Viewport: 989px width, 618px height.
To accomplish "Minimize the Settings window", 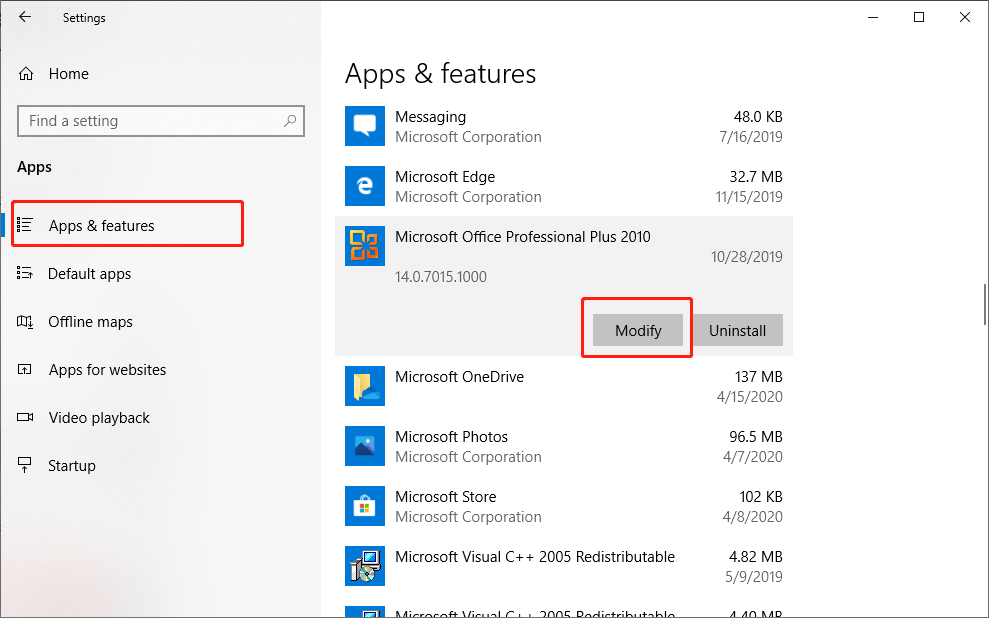I will click(x=873, y=17).
